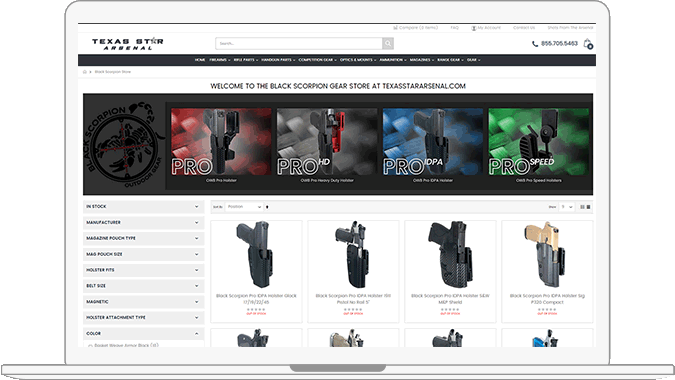Click the sort direction arrow
This screenshot has height=380, width=675.
tap(267, 207)
